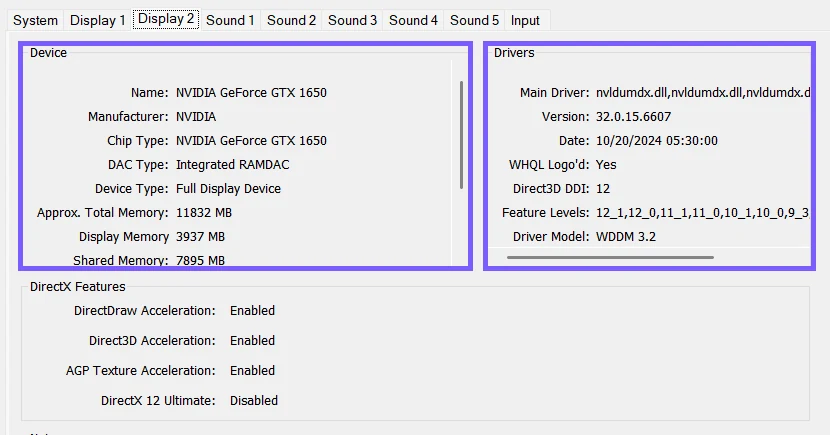The image size is (830, 435).
Task: Go to the Sound 3 tab
Action: (352, 21)
